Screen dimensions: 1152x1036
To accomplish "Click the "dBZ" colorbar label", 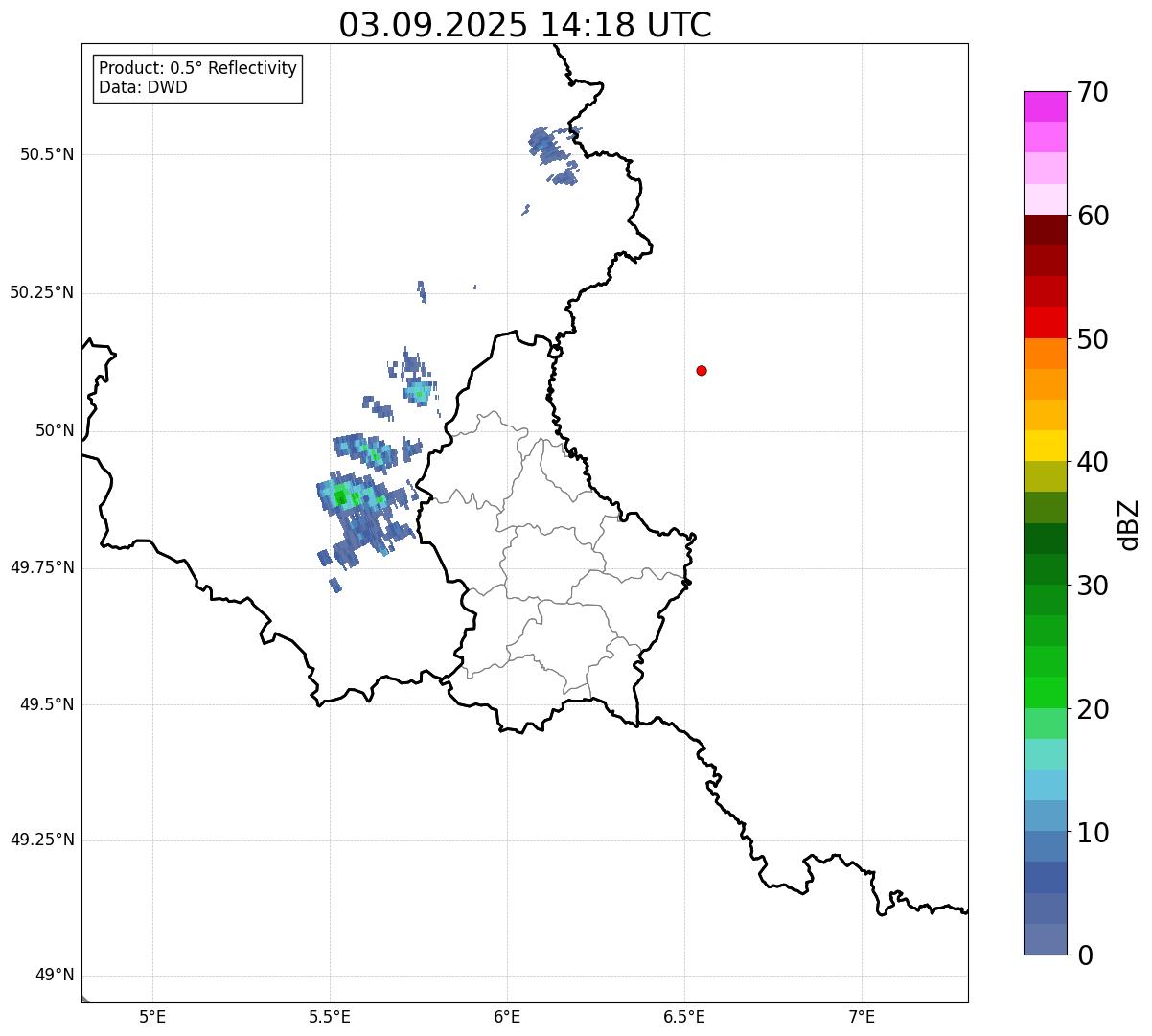I will (1129, 523).
